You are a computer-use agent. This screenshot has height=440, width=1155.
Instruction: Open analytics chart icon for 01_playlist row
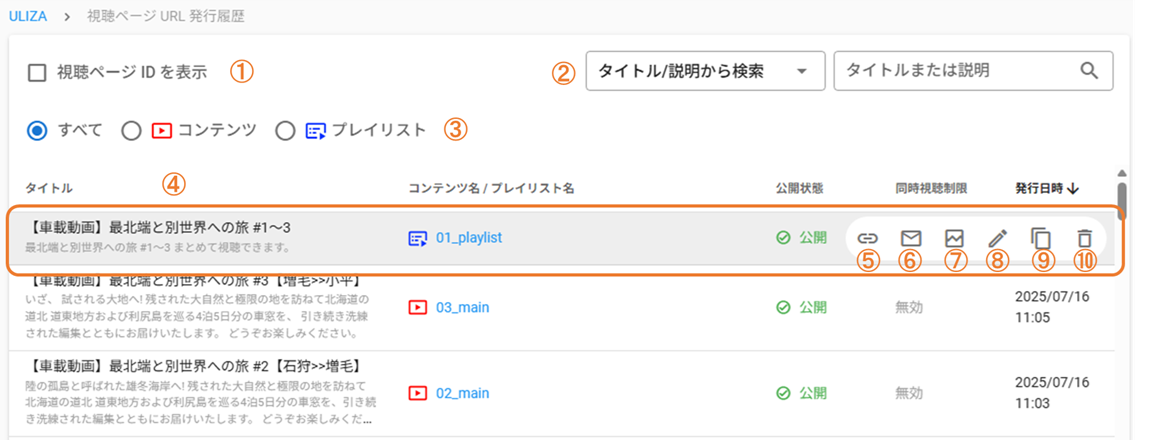[x=955, y=238]
